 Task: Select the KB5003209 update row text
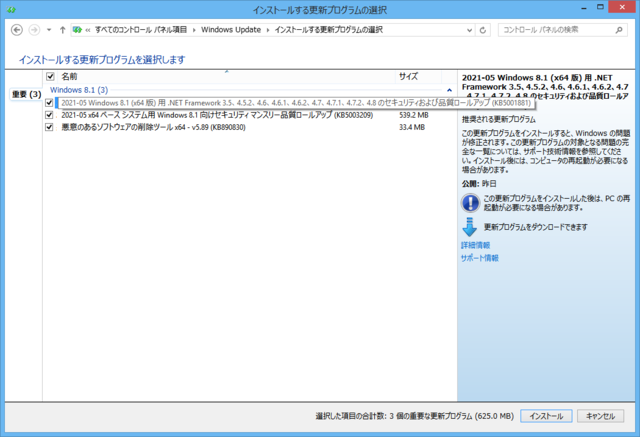pos(217,115)
